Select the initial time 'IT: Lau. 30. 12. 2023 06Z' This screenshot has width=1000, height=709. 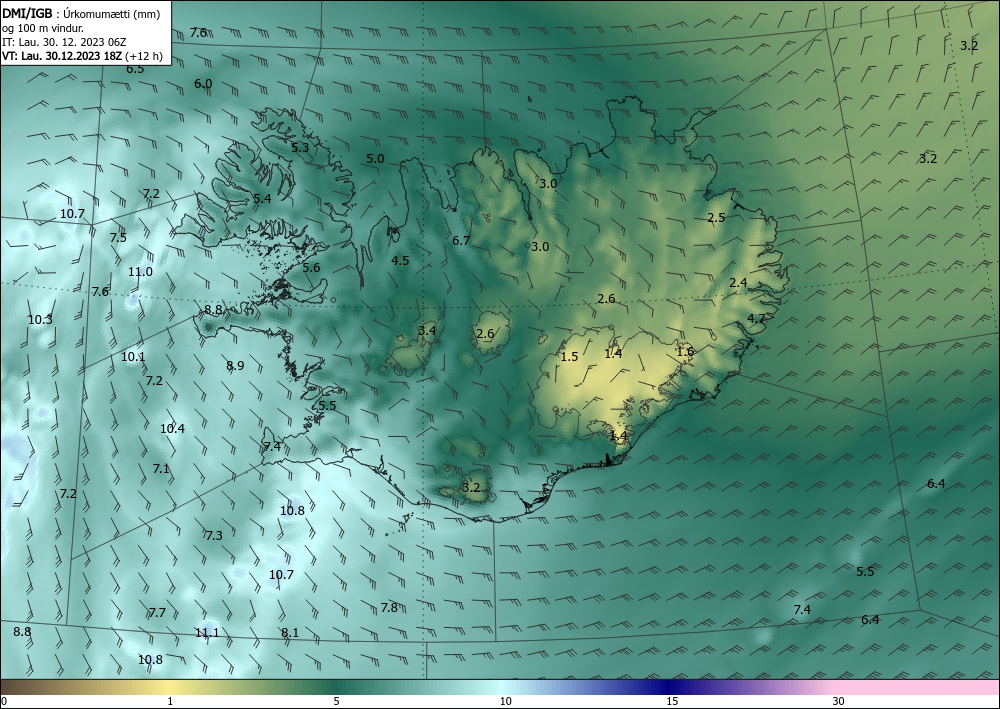point(64,42)
